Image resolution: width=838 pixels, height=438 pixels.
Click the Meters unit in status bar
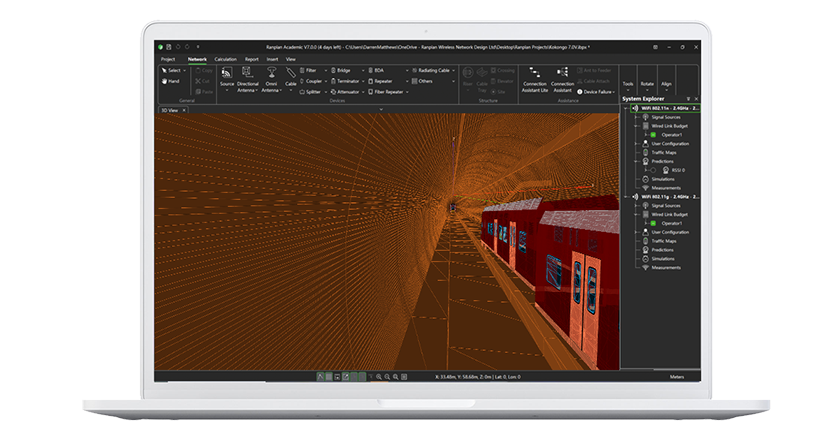click(677, 377)
